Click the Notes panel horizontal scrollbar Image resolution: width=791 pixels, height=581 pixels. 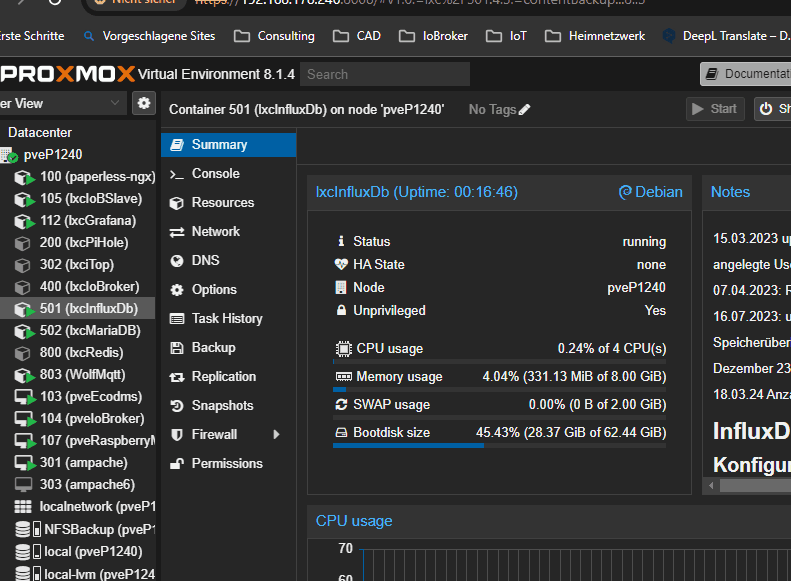click(755, 486)
